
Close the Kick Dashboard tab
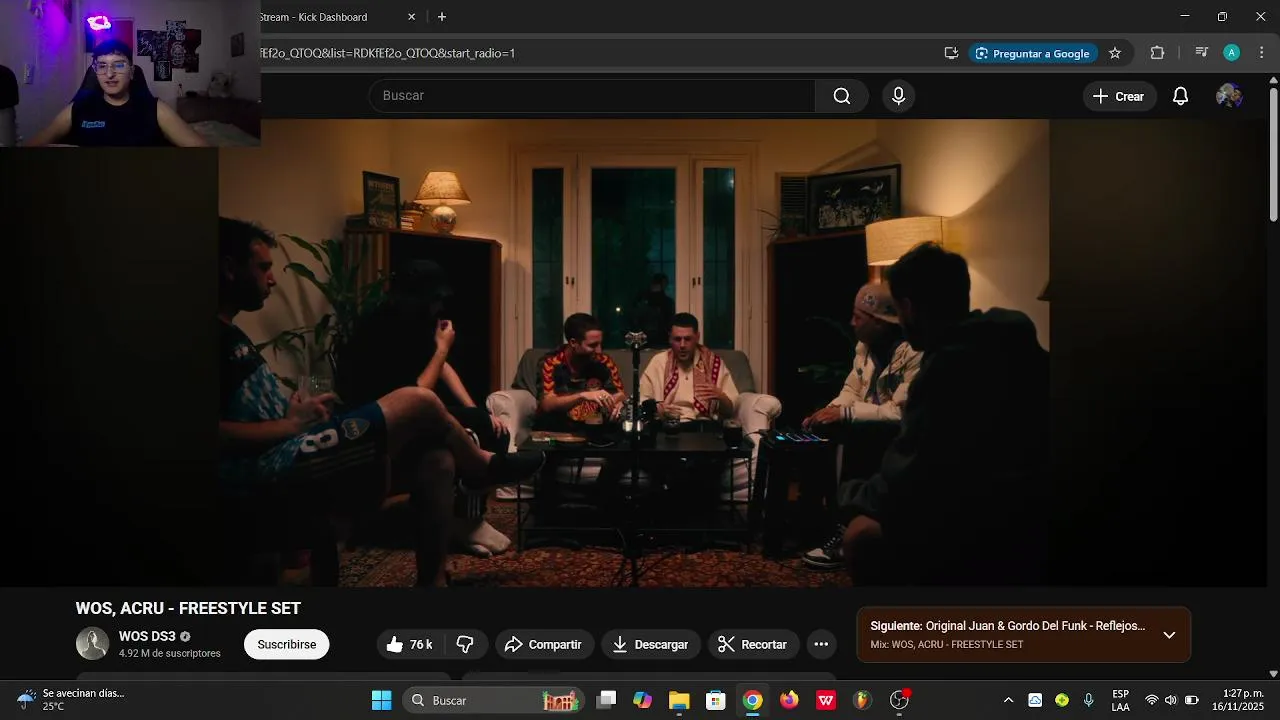pyautogui.click(x=411, y=17)
